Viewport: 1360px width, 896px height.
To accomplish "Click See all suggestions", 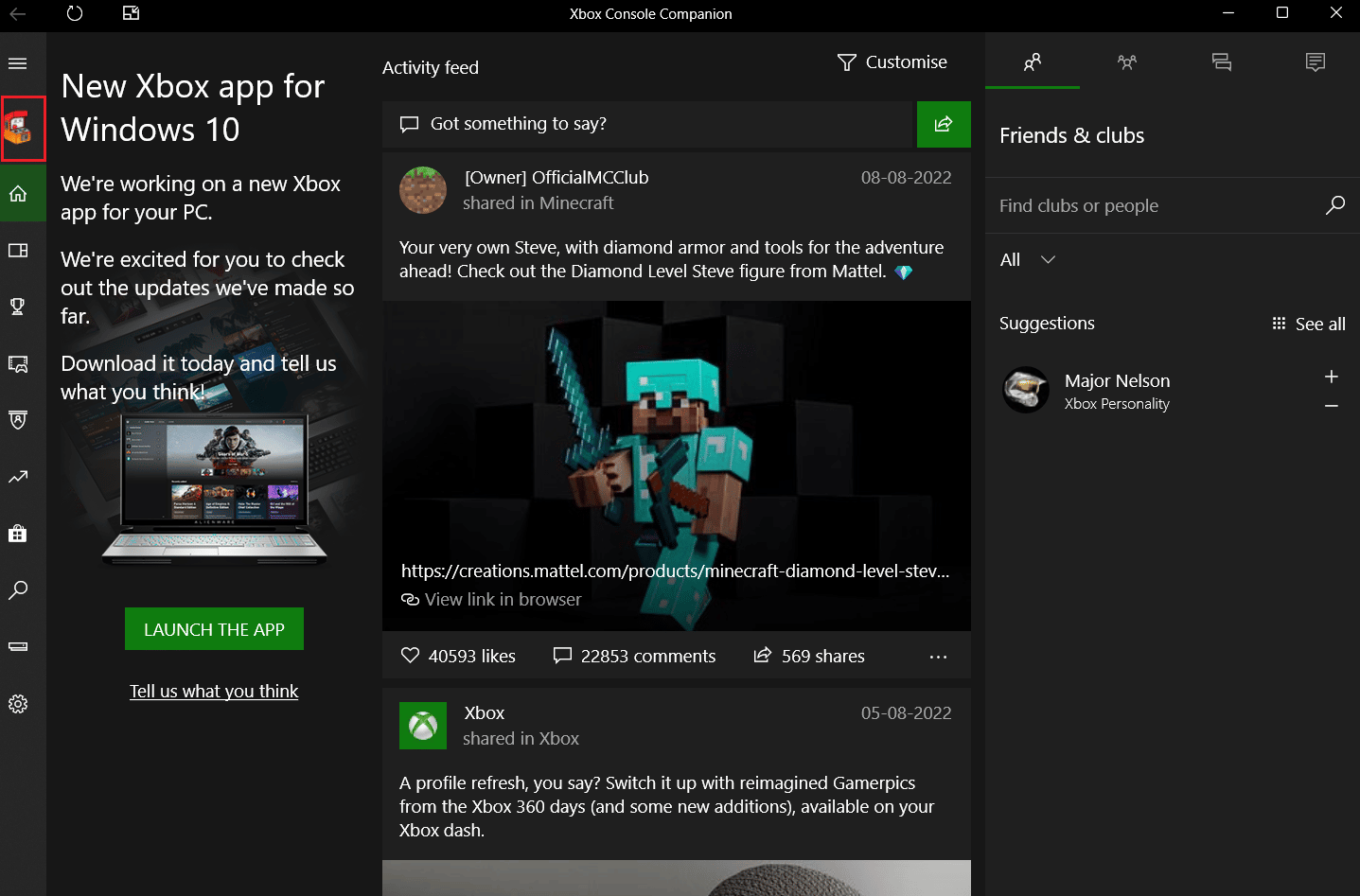I will click(x=1308, y=324).
